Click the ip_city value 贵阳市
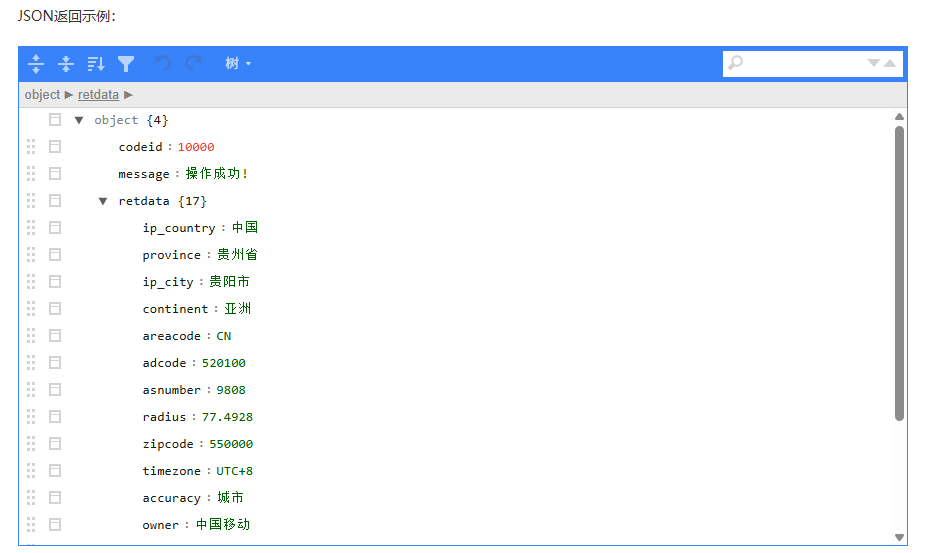The width and height of the screenshot is (927, 553). (x=229, y=282)
